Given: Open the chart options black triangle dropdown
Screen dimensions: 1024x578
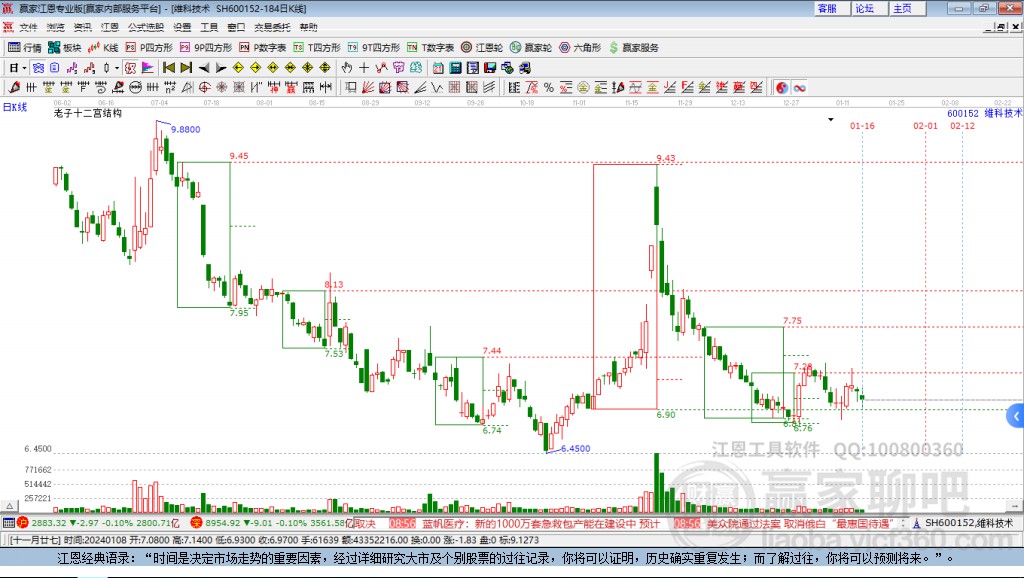Looking at the screenshot, I should point(831,120).
